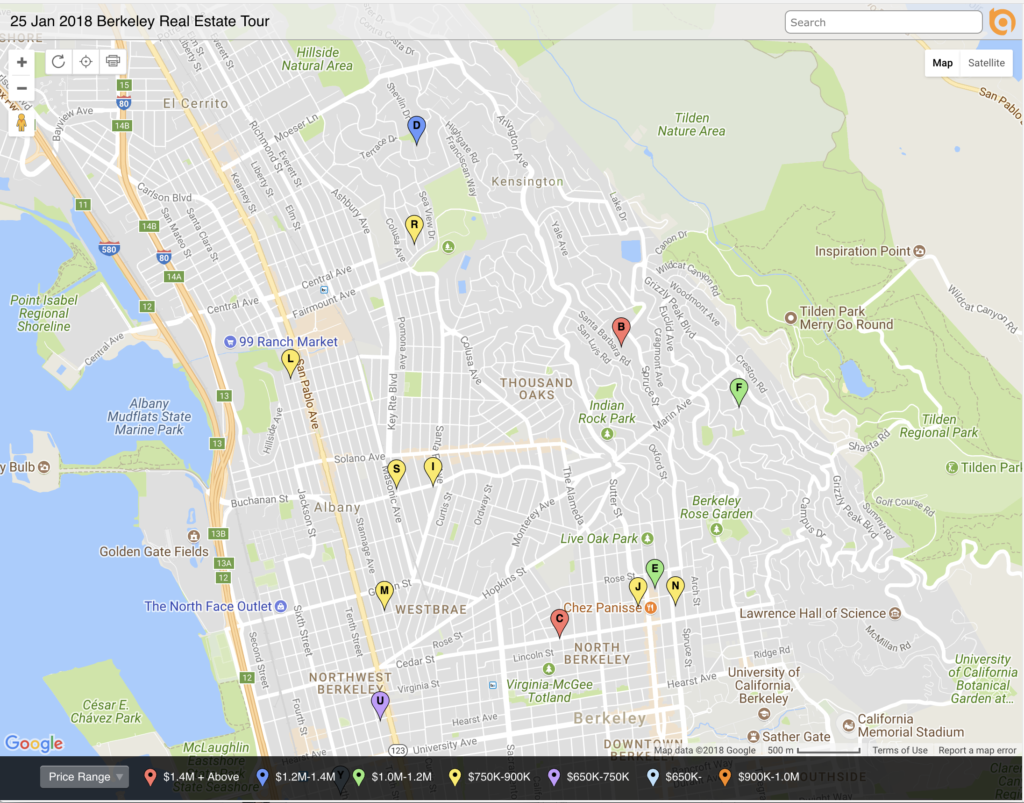Click the Lawrence Hall of Science icon
This screenshot has width=1024, height=803.
895,613
